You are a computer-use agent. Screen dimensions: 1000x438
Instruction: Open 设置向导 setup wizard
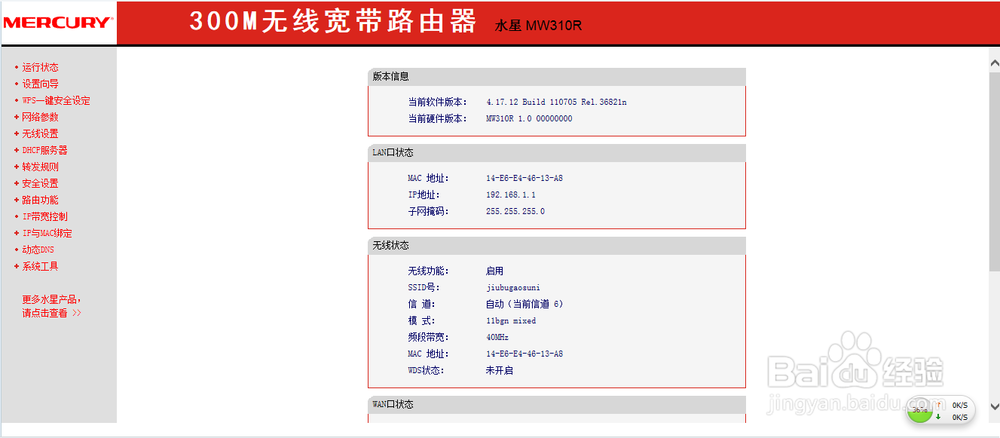(40, 84)
